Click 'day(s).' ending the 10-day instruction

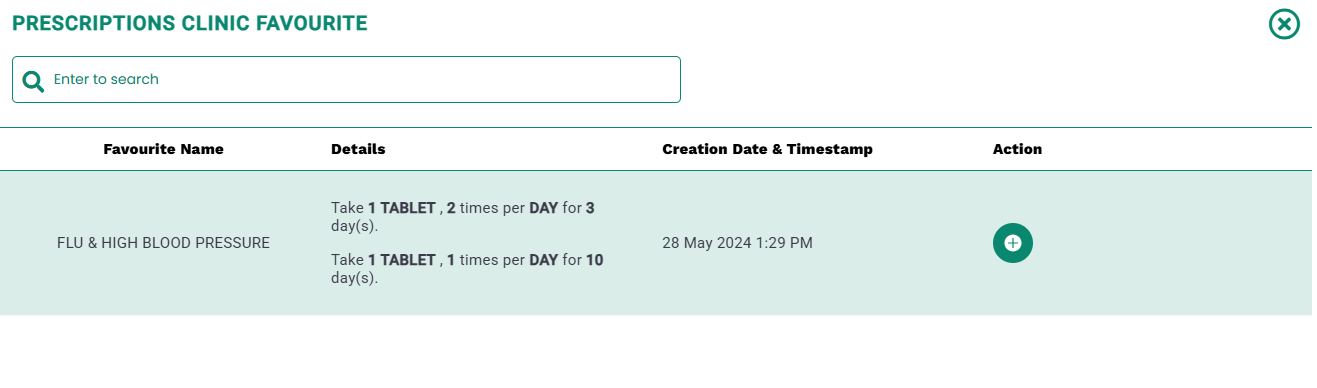(354, 278)
